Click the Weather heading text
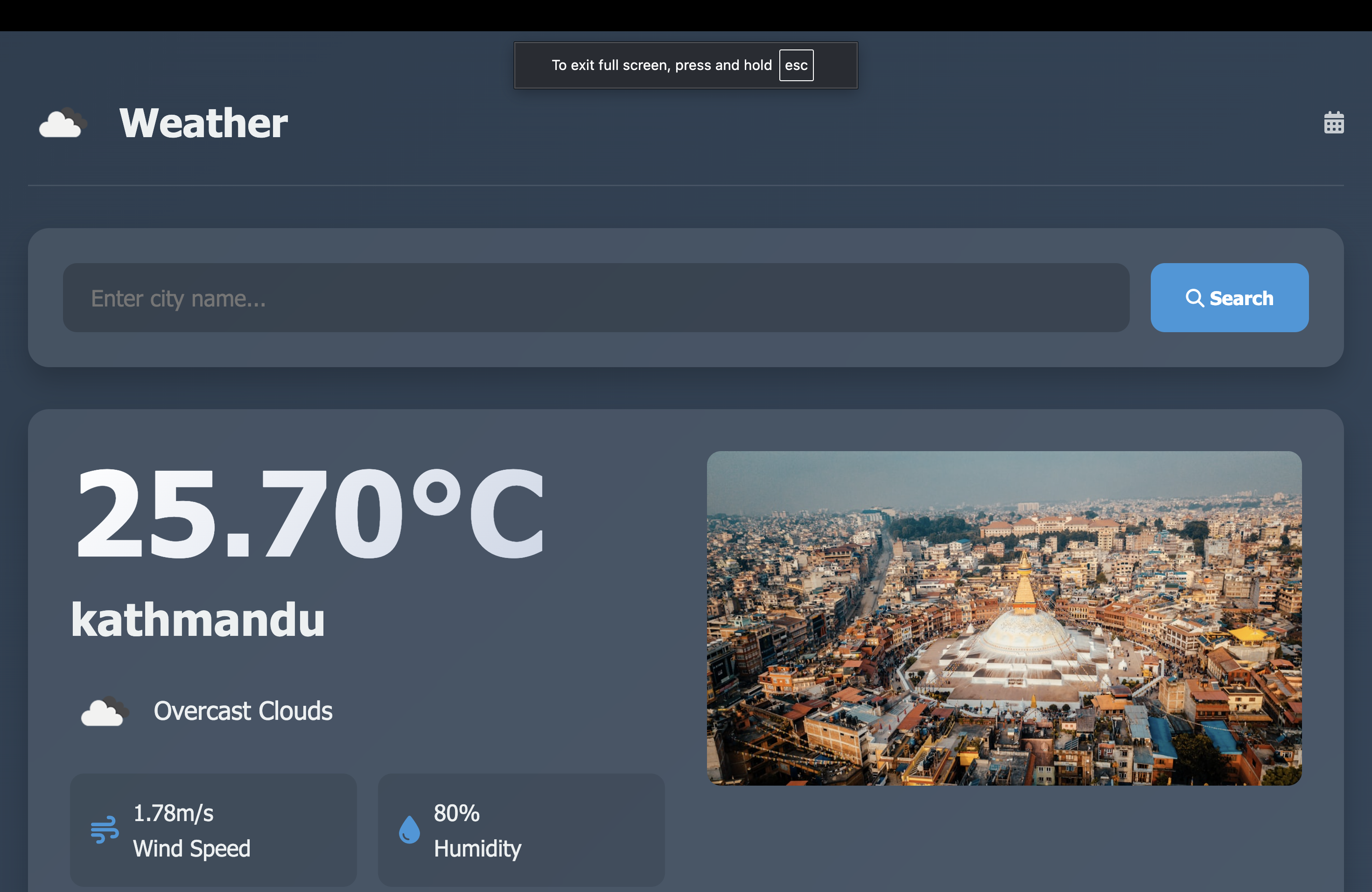The image size is (1372, 892). tap(203, 123)
